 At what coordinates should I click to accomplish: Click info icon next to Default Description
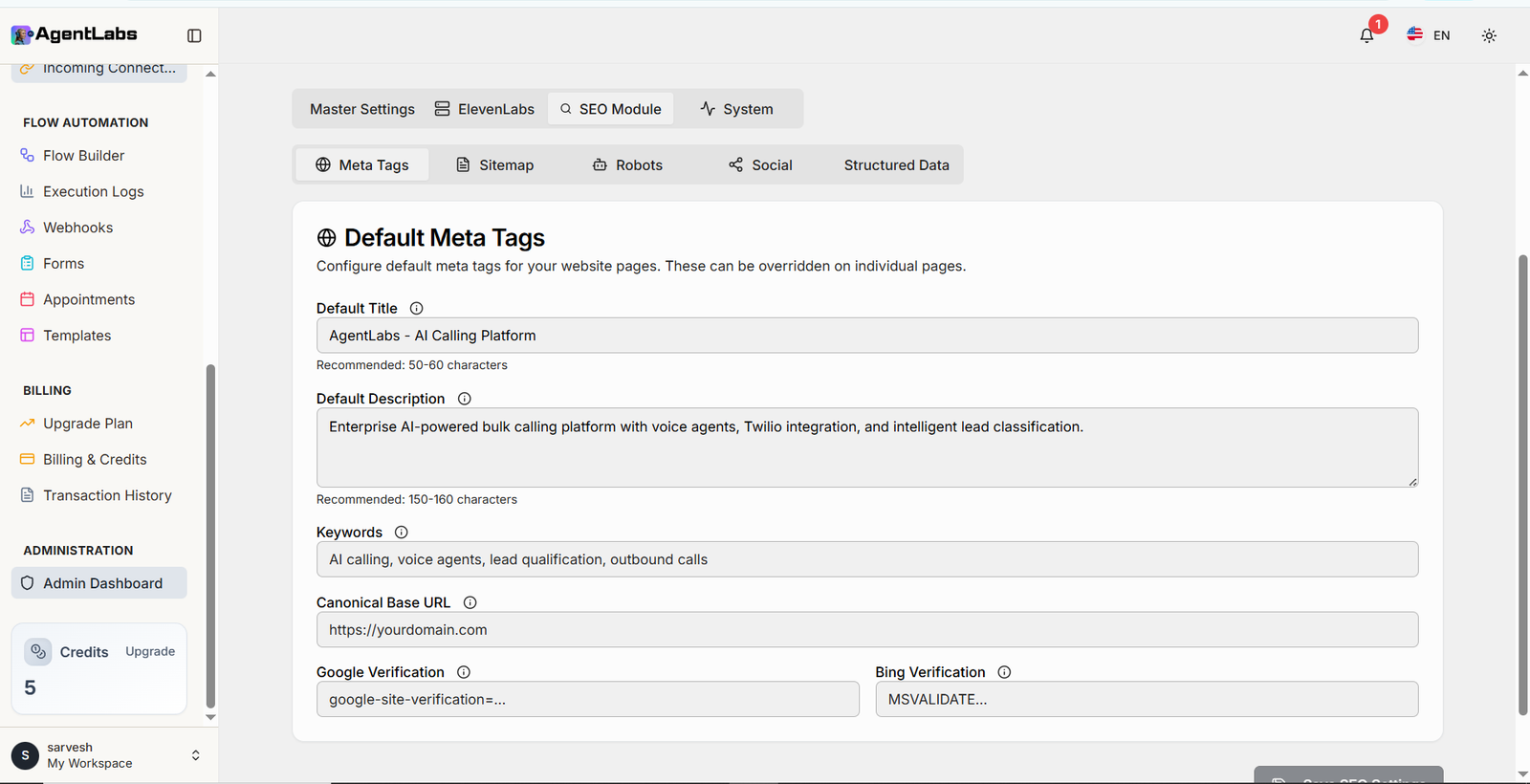pyautogui.click(x=464, y=399)
